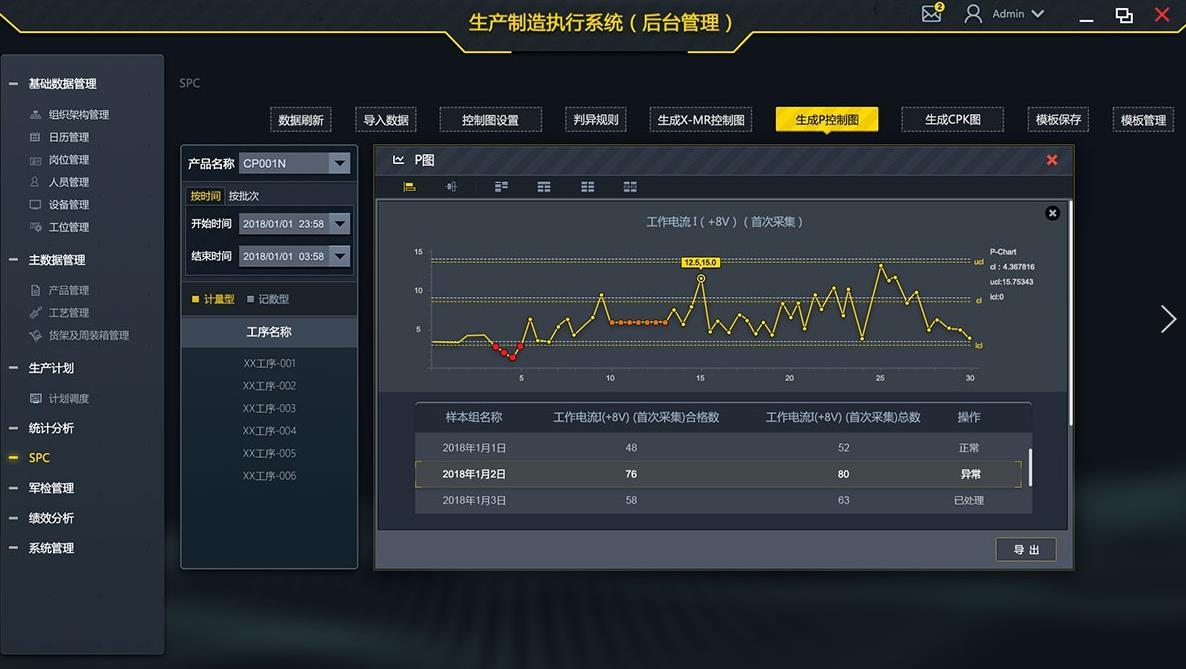Select the 记数型 option
Screen dimensions: 1186x669
coord(268,299)
